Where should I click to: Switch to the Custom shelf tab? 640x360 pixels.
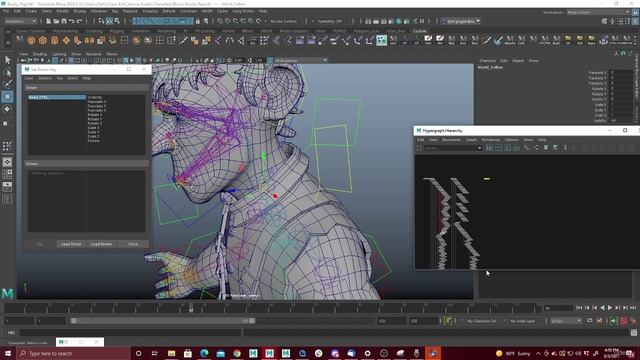click(x=419, y=31)
